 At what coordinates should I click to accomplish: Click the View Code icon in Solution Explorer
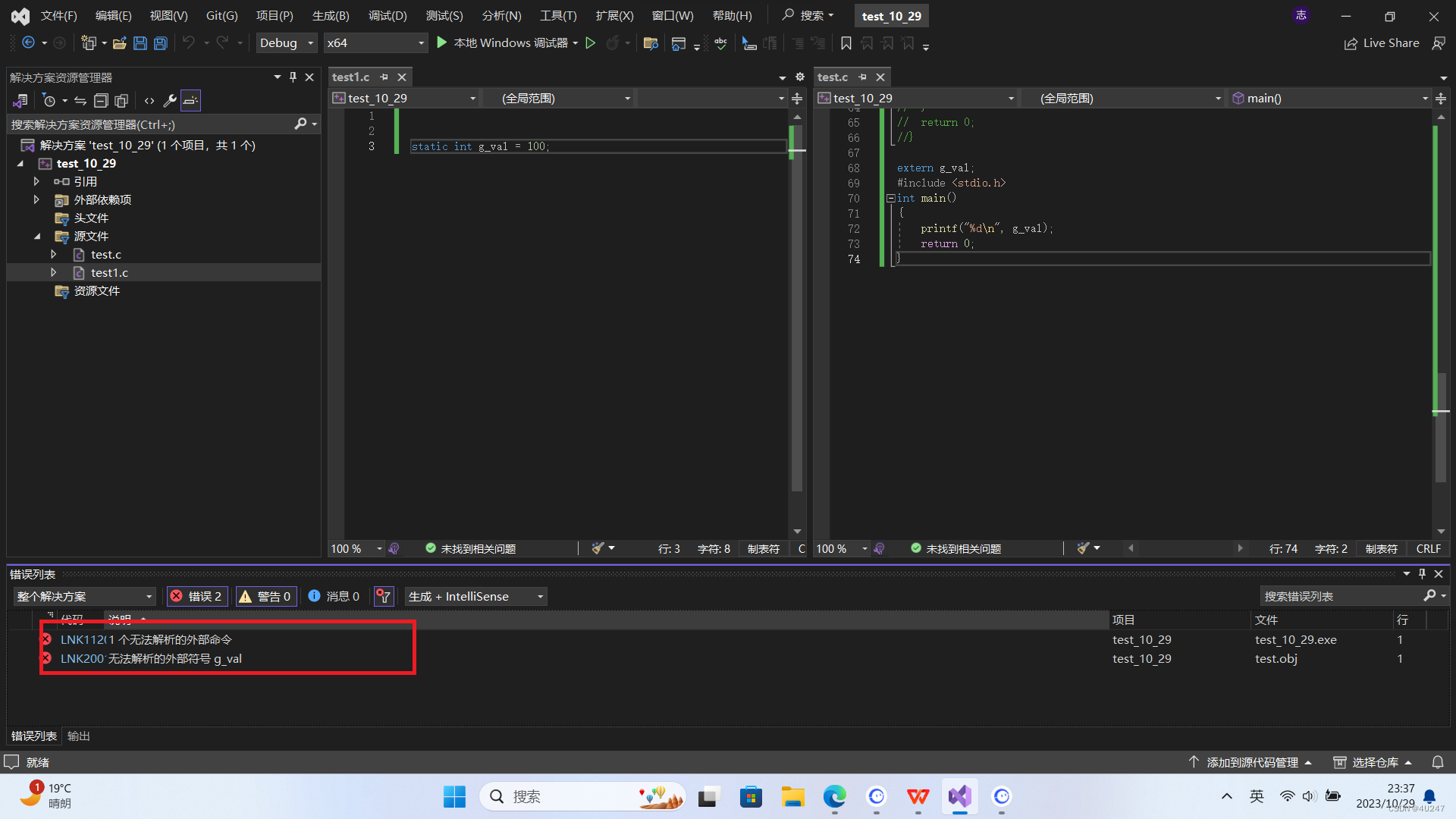coord(149,100)
